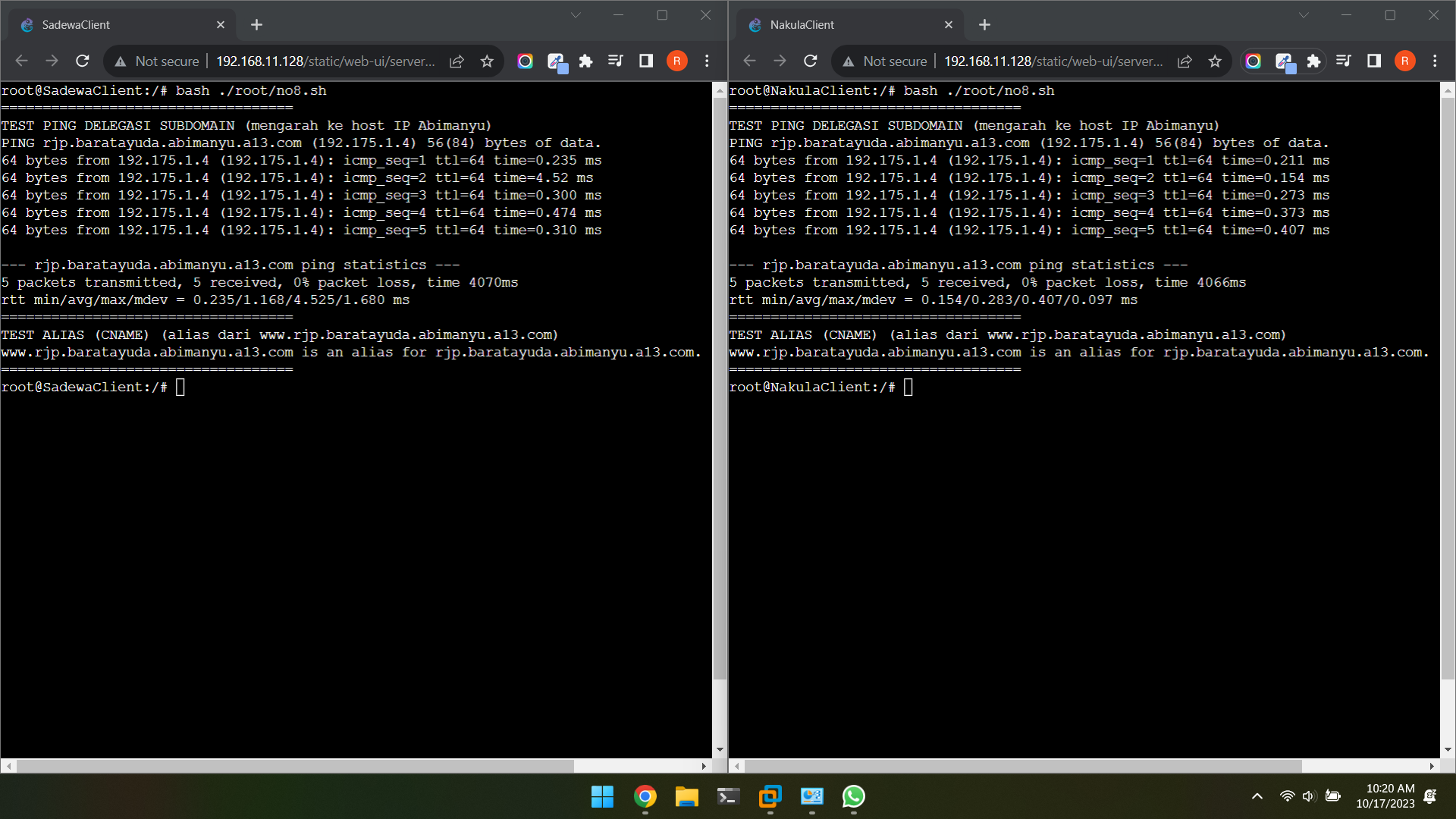Open Windows Terminal from the taskbar
1456x819 pixels.
point(727,797)
